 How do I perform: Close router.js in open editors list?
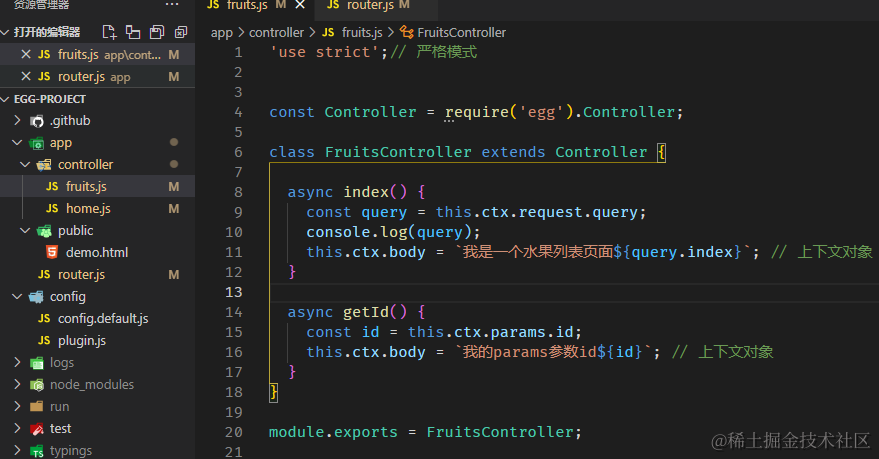26,76
